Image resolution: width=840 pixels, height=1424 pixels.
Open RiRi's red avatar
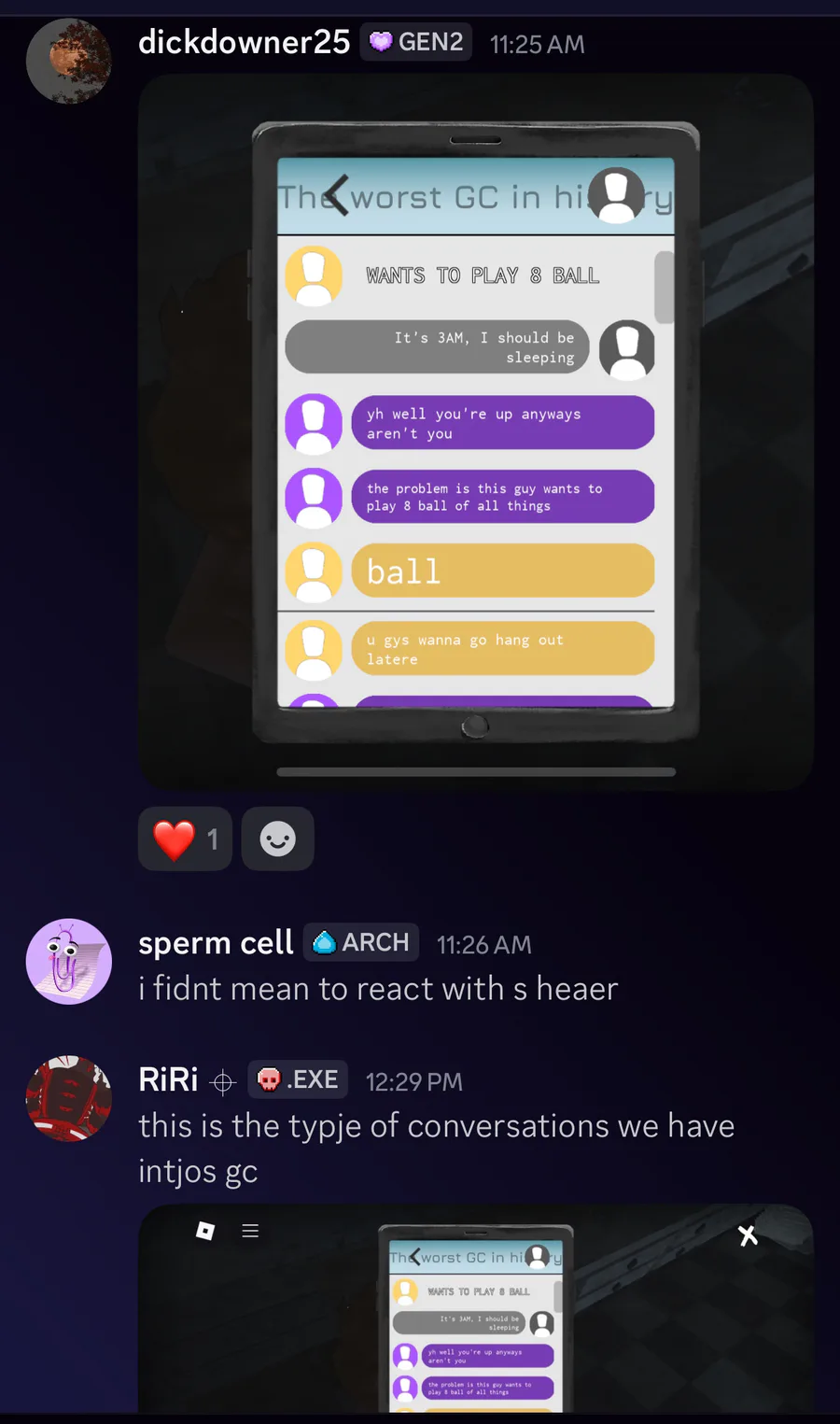tap(68, 1099)
